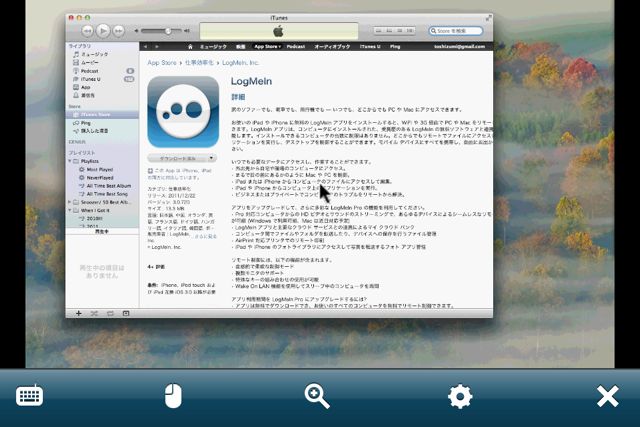The image size is (640, 427).
Task: Click the 仕事効率化 breadcrumb link
Action: coord(199,62)
